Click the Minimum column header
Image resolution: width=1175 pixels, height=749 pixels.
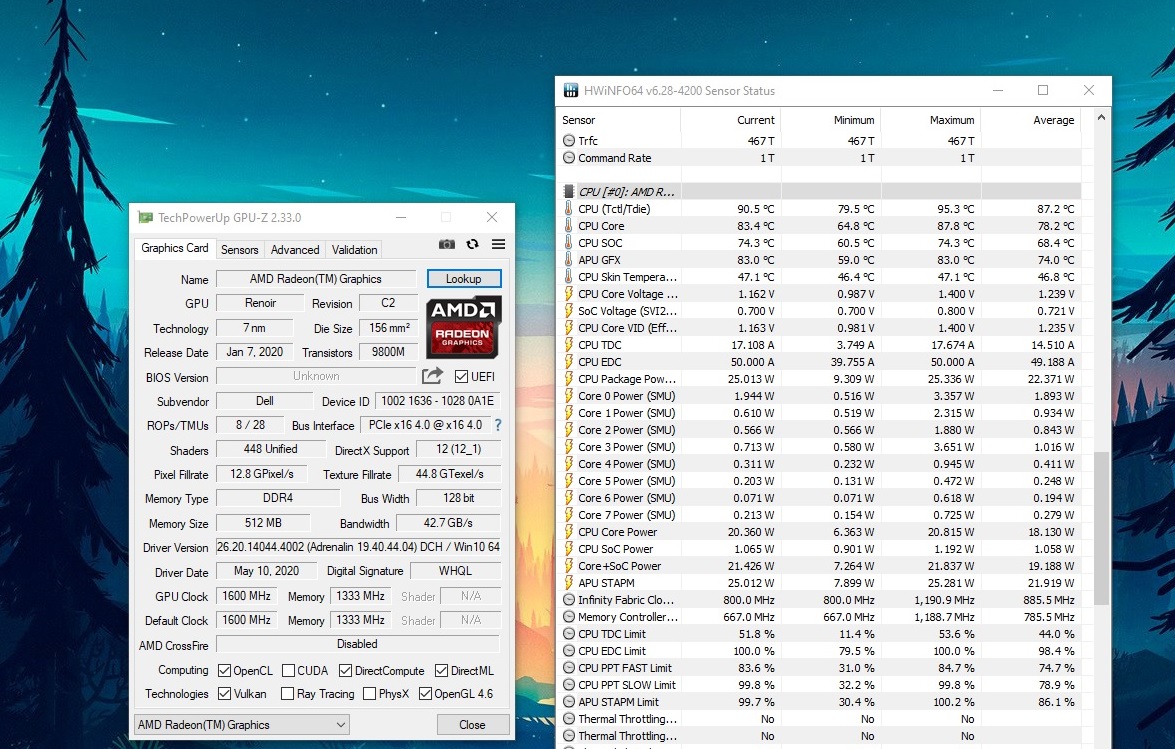click(x=831, y=120)
